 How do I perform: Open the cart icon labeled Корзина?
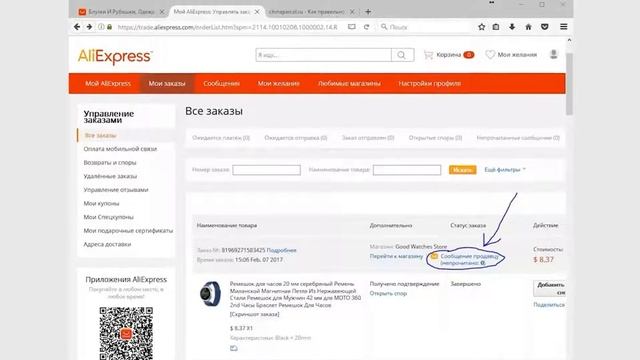click(x=428, y=55)
